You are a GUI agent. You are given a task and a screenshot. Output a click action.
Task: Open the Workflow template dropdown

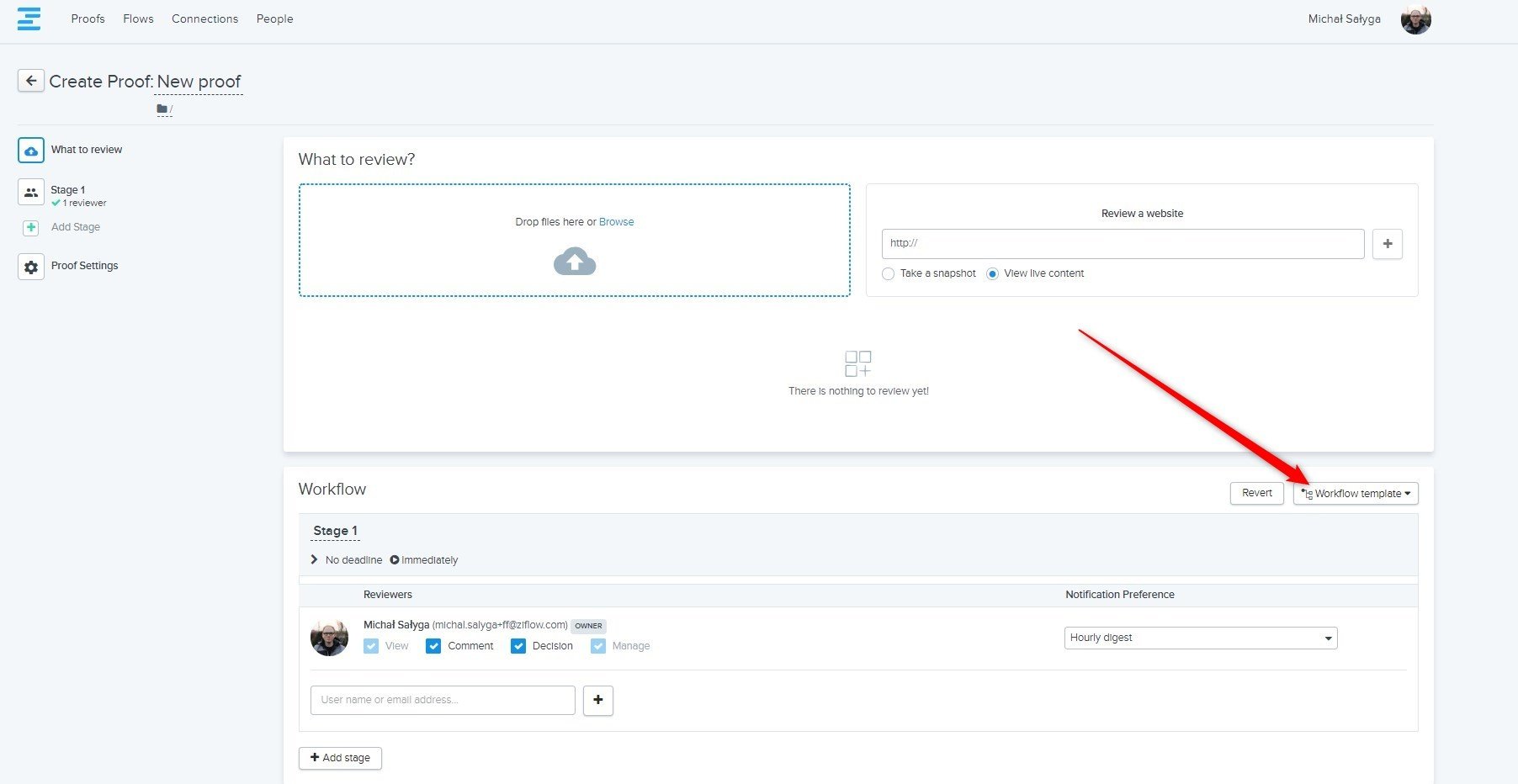click(1355, 494)
